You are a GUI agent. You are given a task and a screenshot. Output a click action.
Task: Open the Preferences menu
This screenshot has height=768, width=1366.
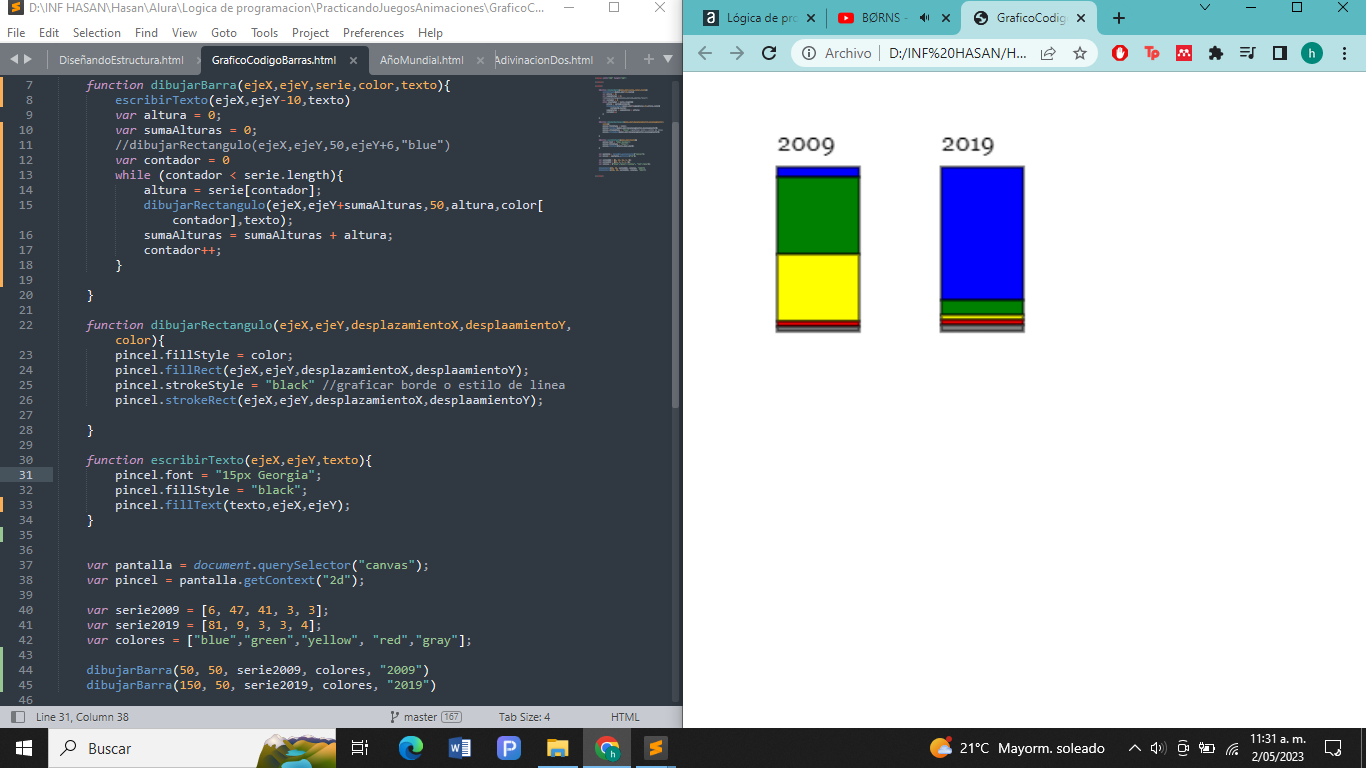coord(374,33)
